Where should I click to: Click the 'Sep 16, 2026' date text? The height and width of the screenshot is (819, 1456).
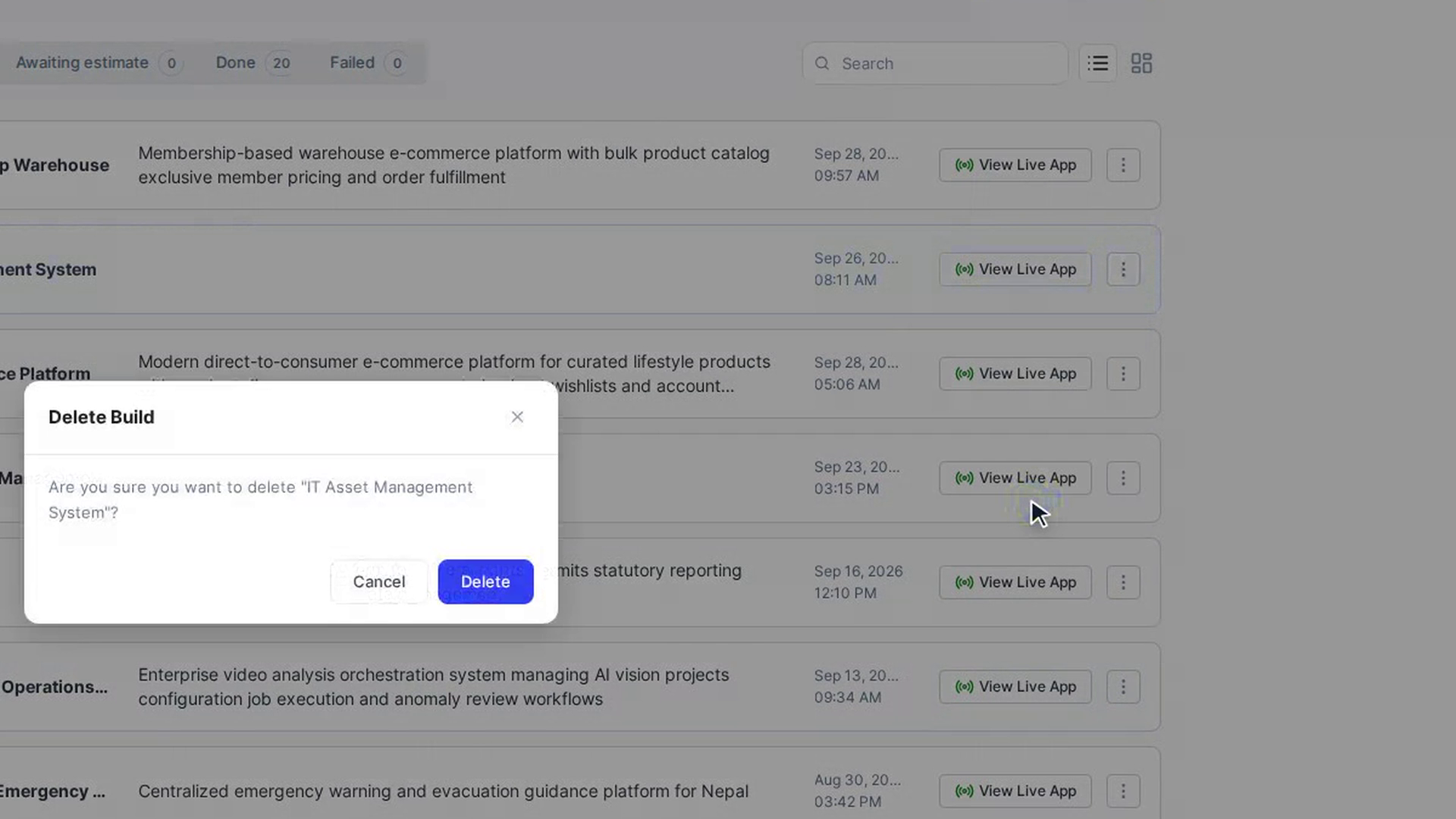click(x=858, y=571)
